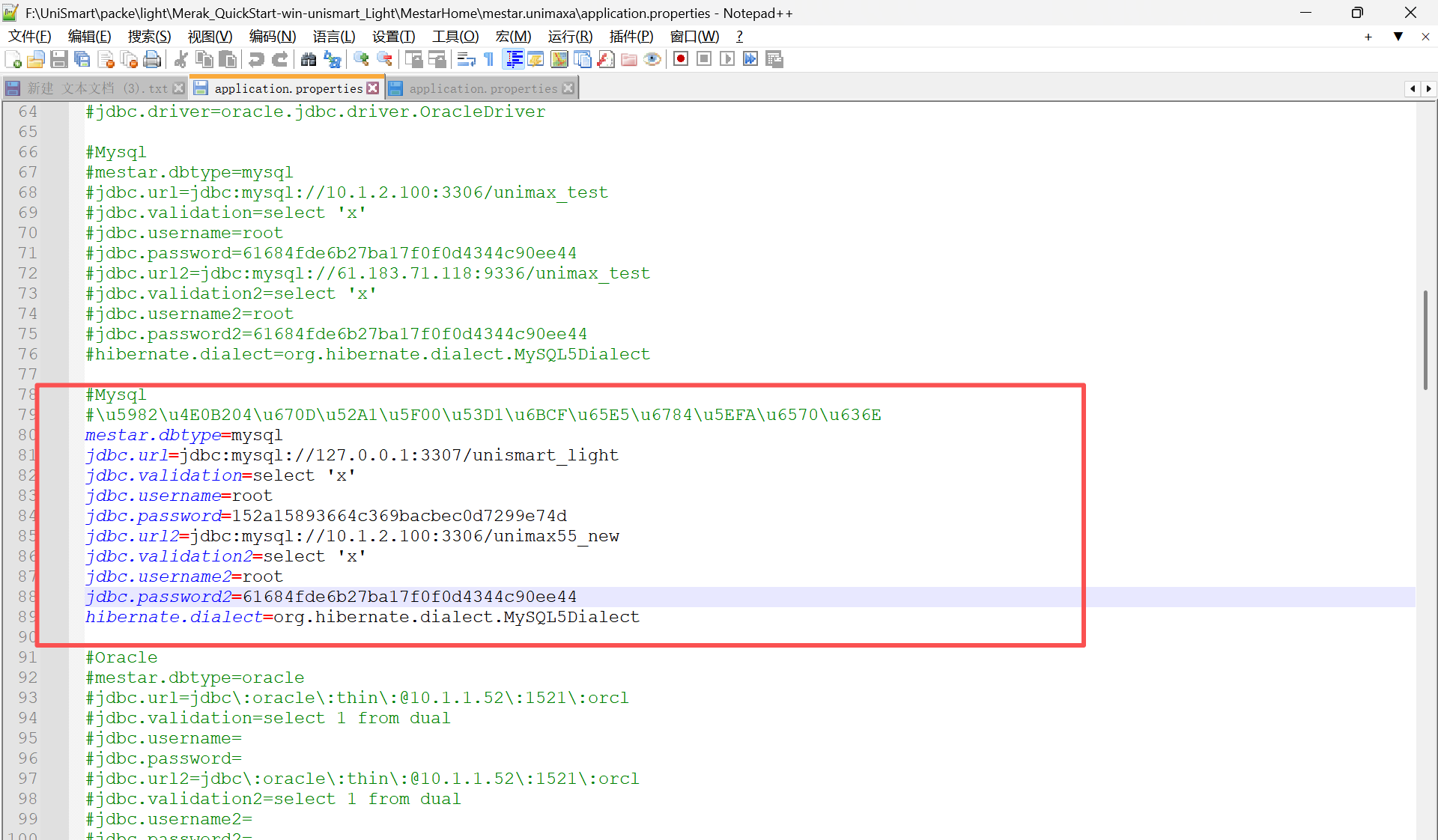Click the New file toolbar icon
Viewport: 1438px width, 840px height.
point(13,60)
